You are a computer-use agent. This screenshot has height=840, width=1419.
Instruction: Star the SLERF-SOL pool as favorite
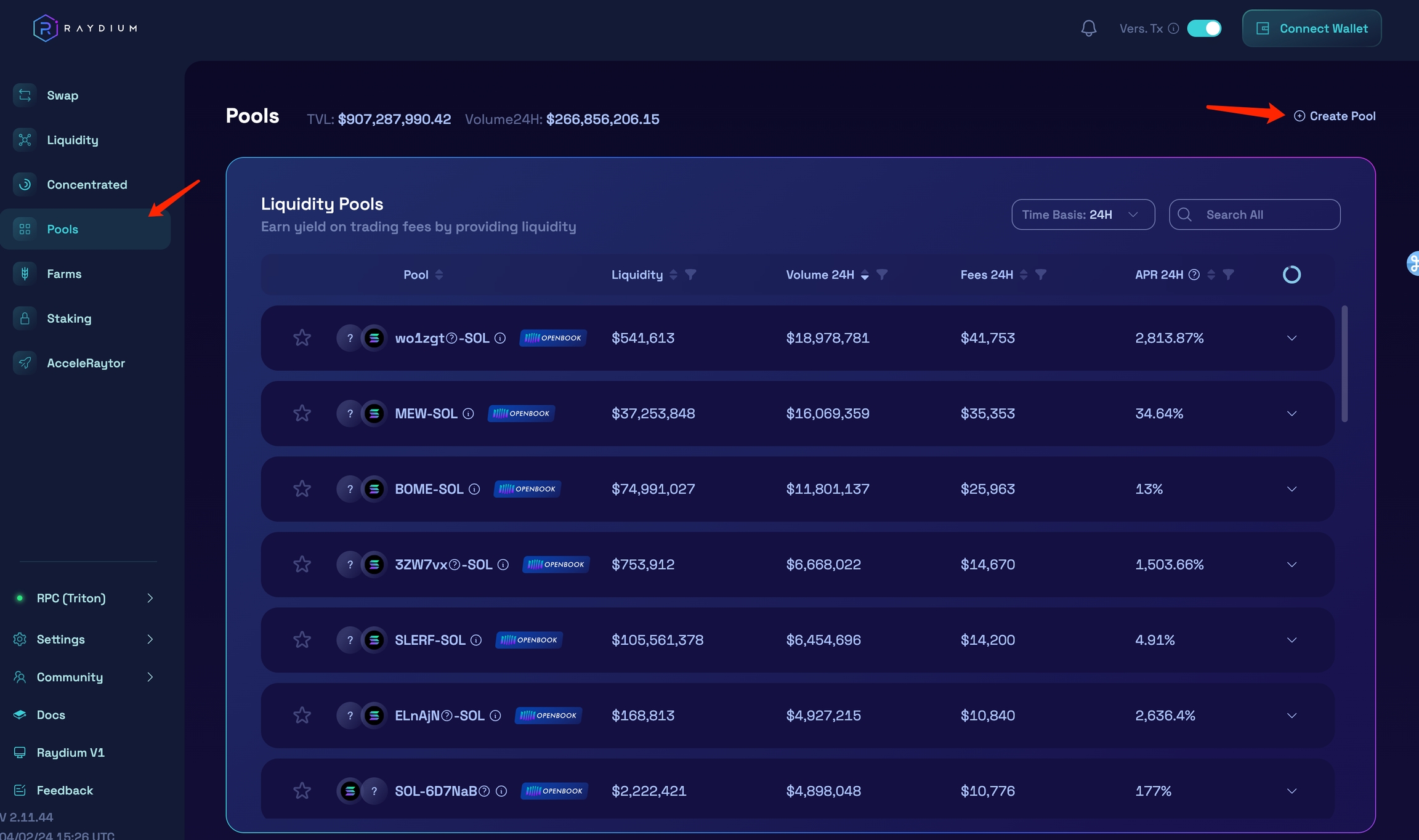tap(302, 640)
